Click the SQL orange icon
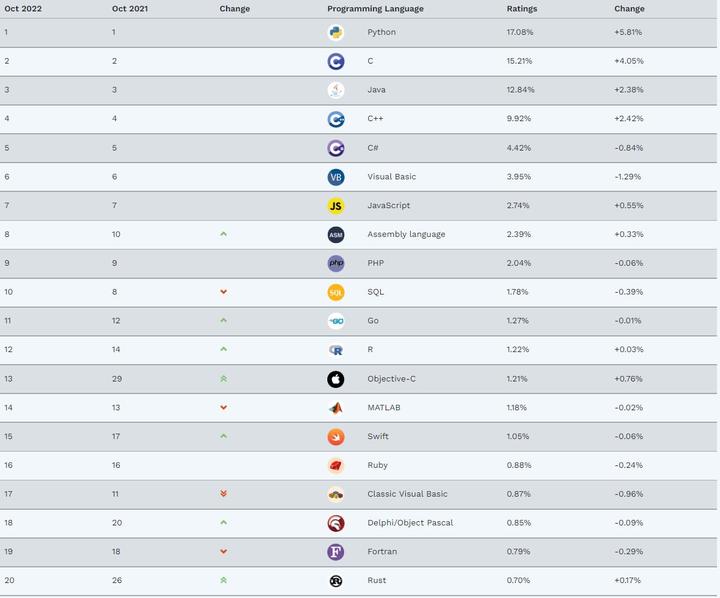This screenshot has height=598, width=720. (x=336, y=292)
